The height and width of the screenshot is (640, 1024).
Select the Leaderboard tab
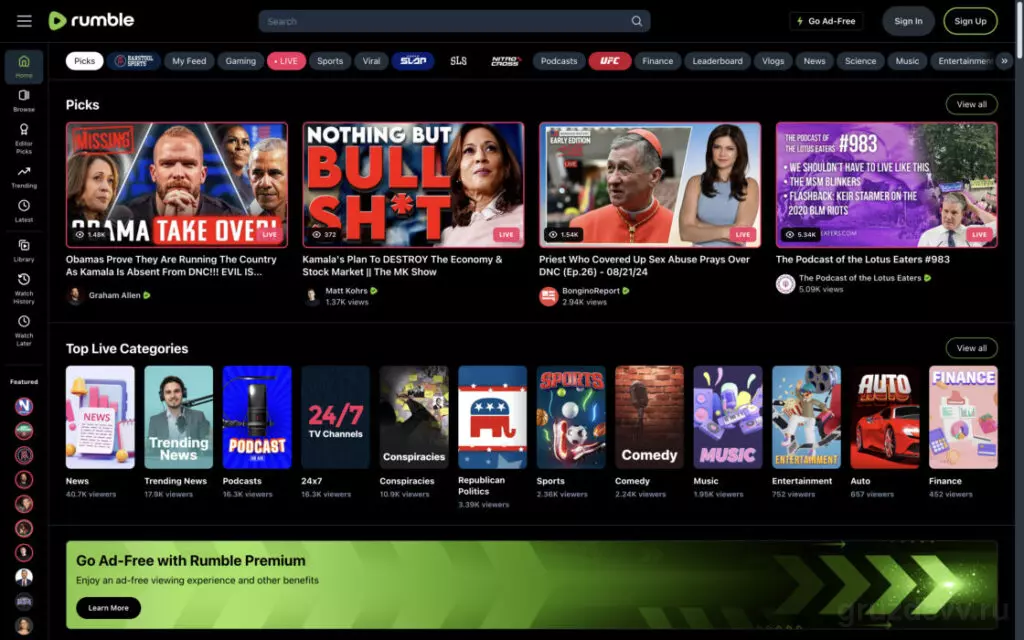(x=717, y=61)
